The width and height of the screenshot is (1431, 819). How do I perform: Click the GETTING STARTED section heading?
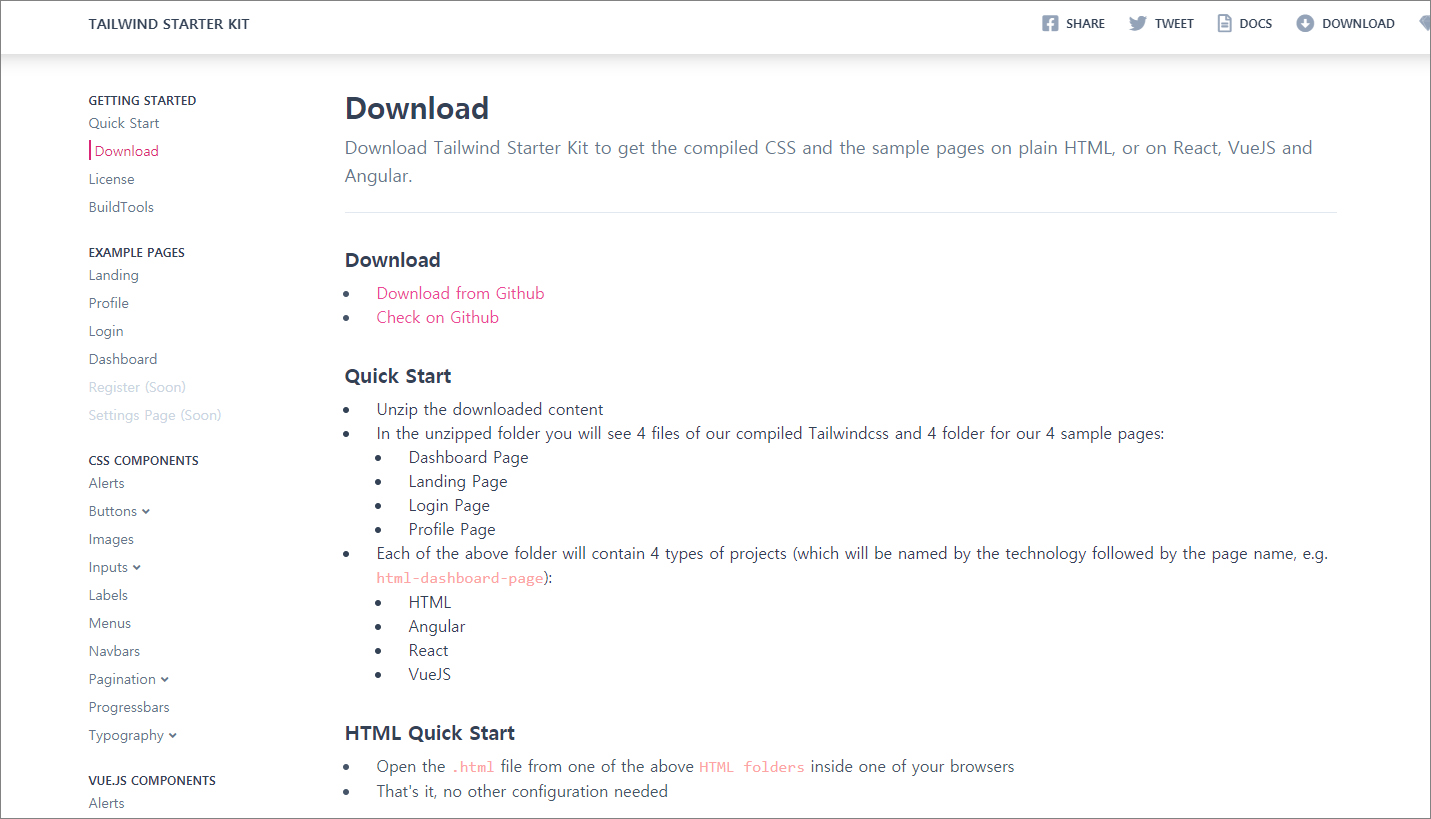tap(142, 100)
